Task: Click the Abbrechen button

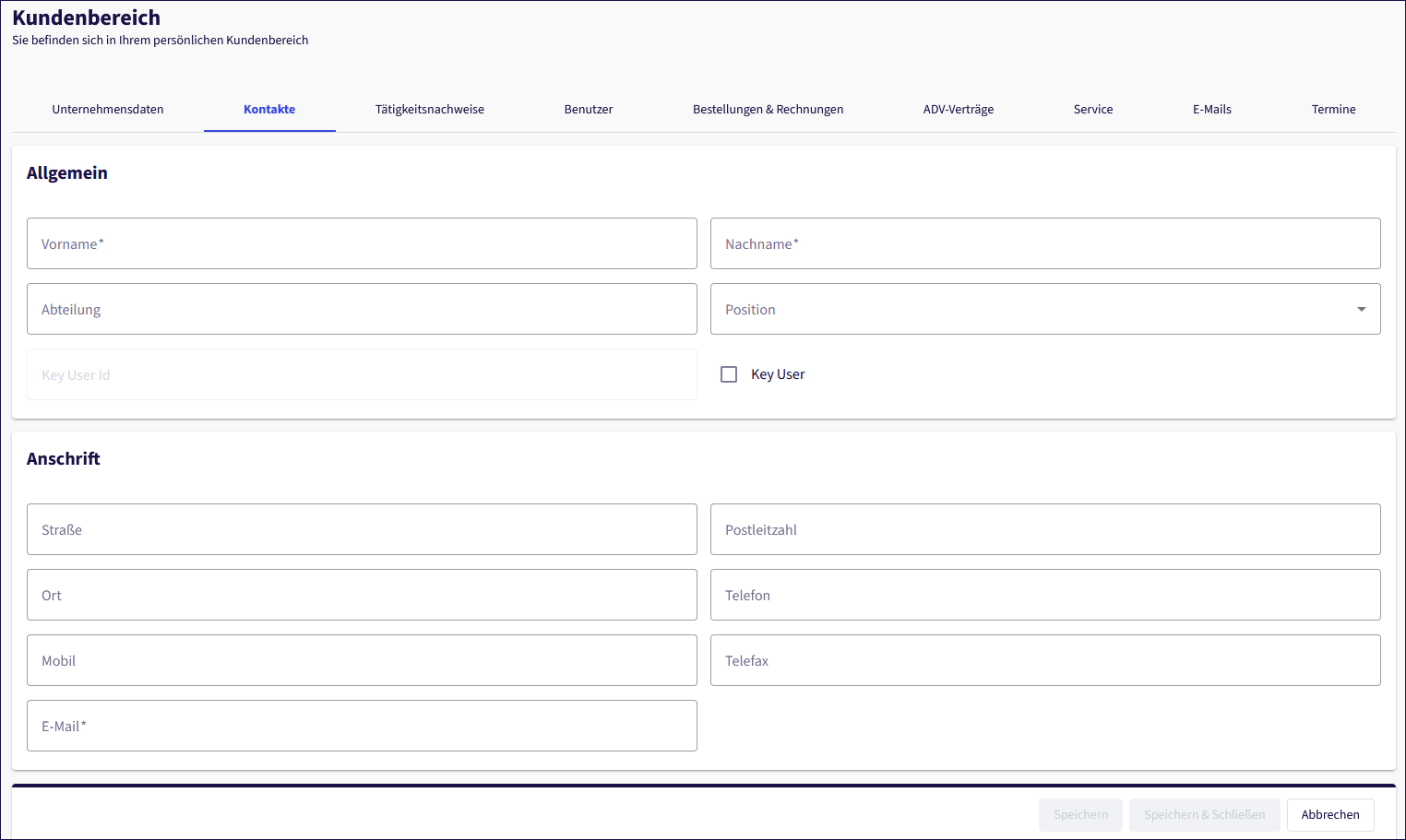Action: click(x=1329, y=814)
